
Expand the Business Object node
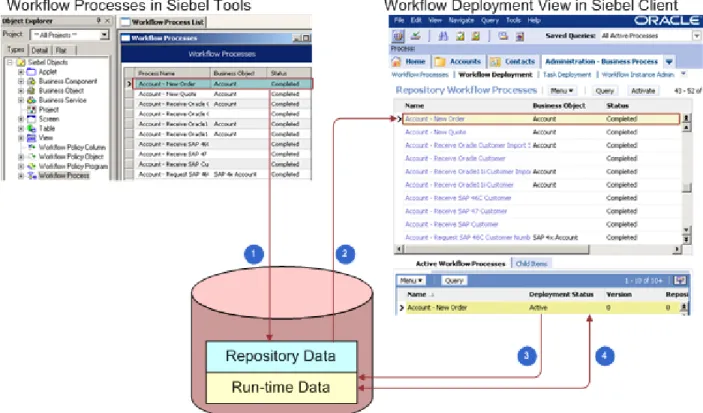(21, 91)
